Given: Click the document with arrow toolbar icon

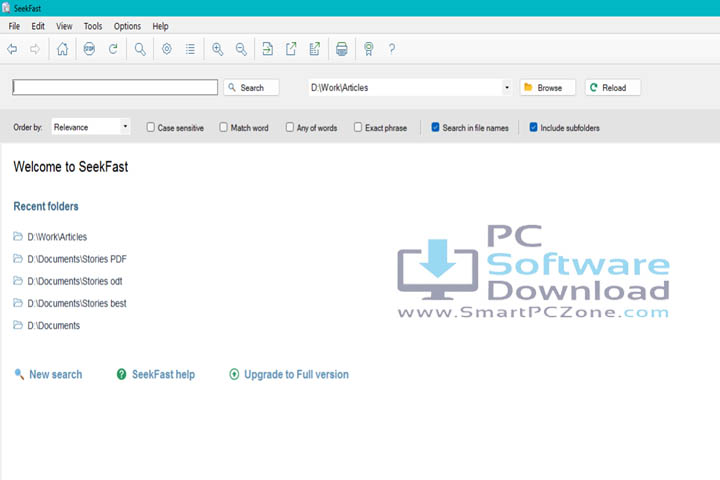Looking at the screenshot, I should point(267,49).
